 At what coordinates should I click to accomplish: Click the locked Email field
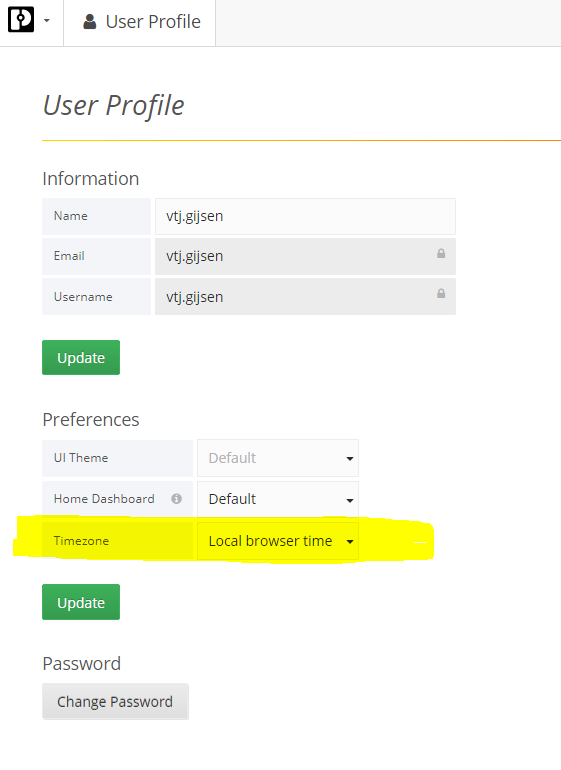pyautogui.click(x=305, y=256)
